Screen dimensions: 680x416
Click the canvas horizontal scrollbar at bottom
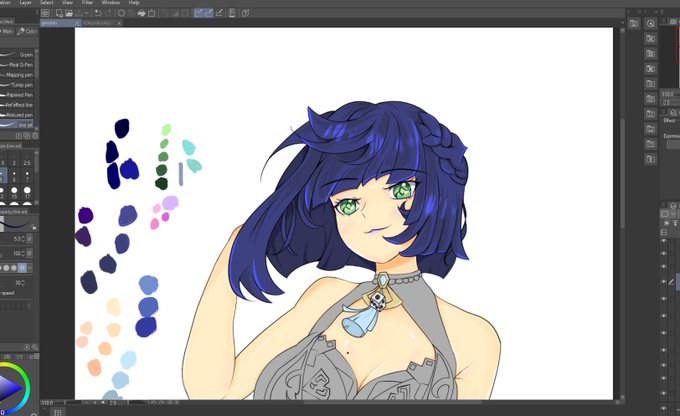pos(392,402)
